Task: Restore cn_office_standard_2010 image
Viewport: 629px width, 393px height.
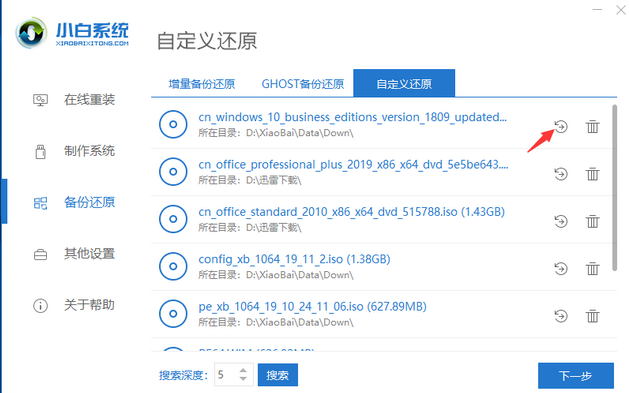Action: coord(561,221)
